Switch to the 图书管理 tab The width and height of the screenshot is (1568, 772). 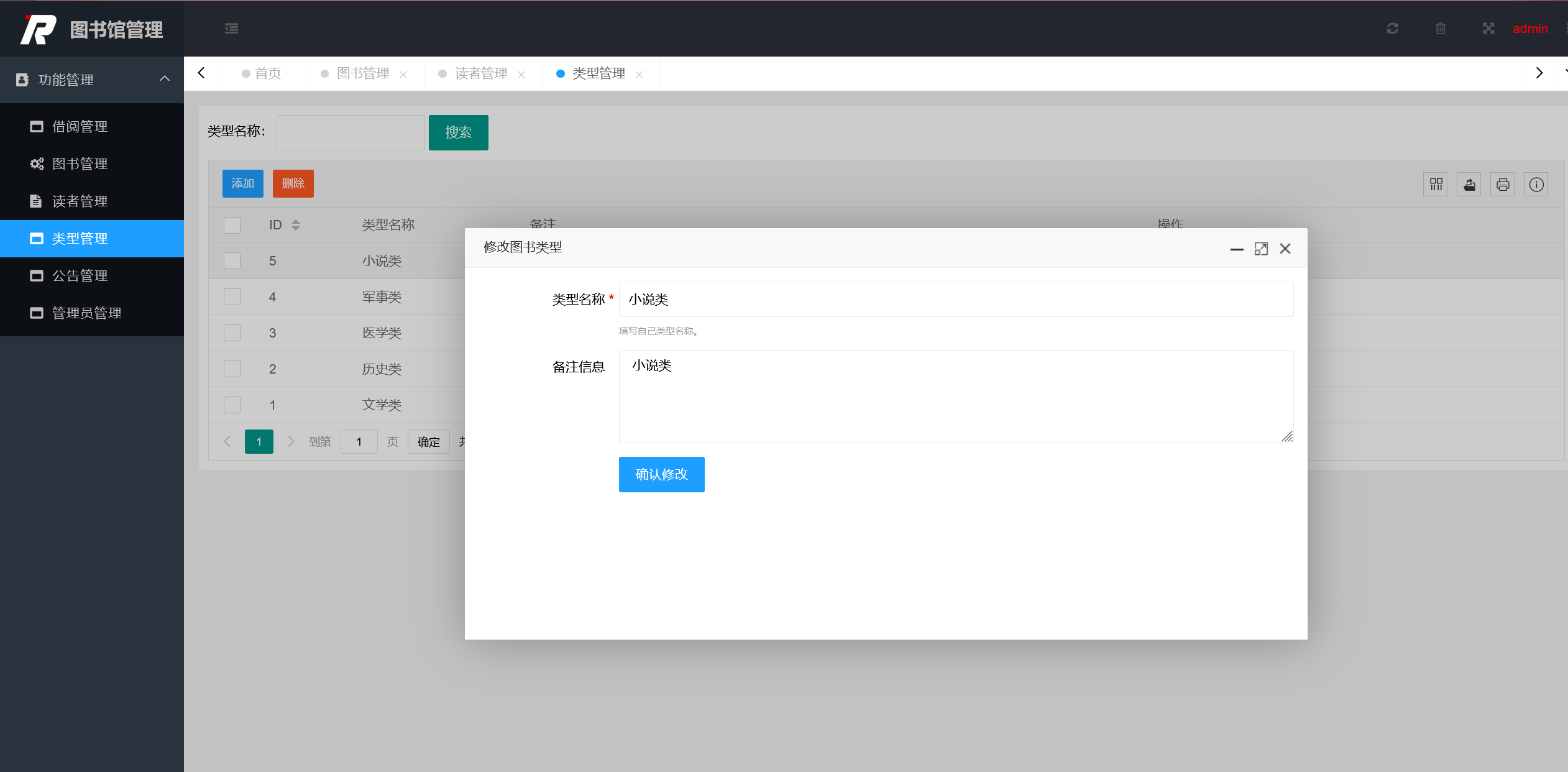(x=362, y=73)
